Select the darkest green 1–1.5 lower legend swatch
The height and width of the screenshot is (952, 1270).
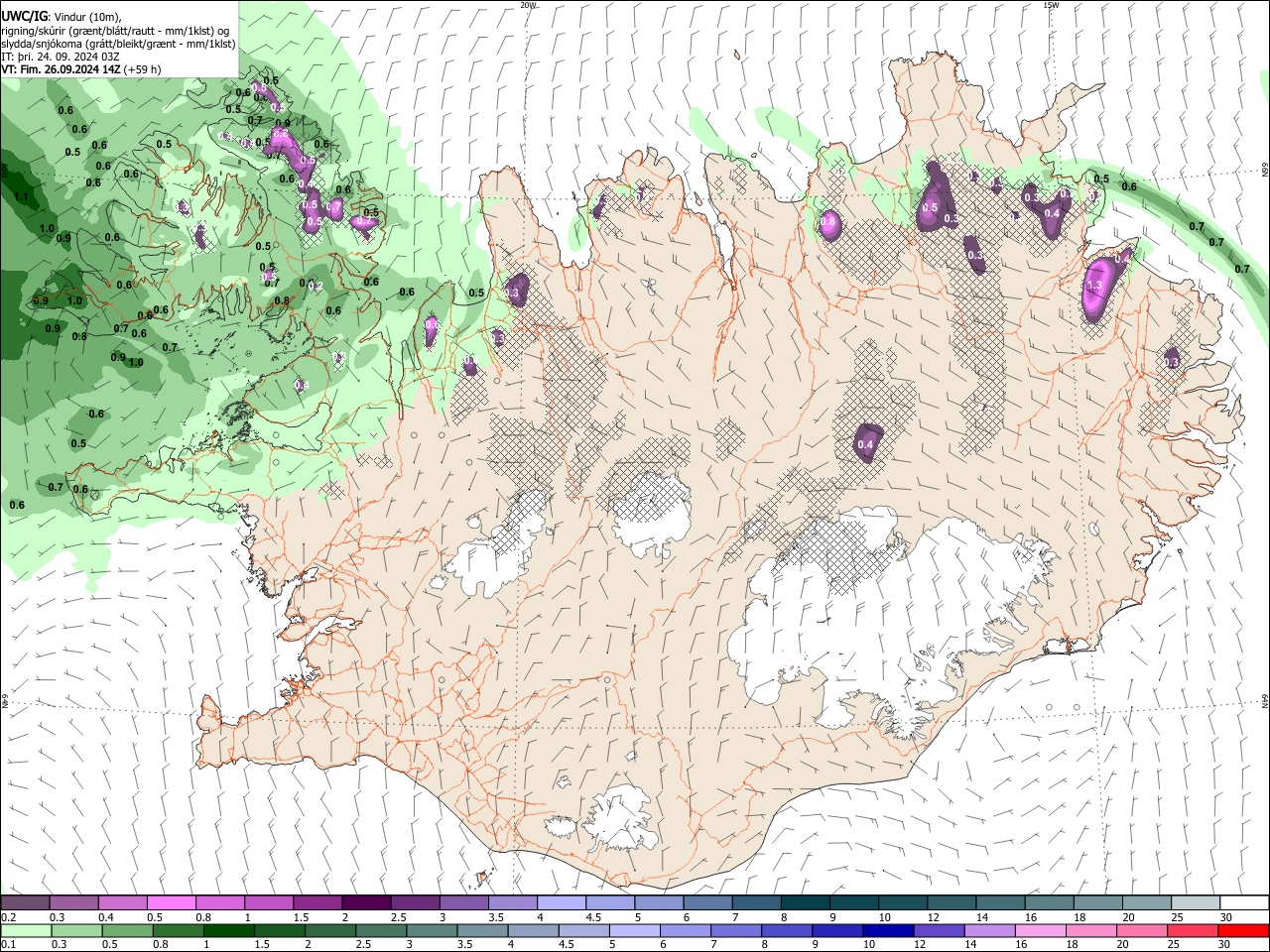(228, 931)
